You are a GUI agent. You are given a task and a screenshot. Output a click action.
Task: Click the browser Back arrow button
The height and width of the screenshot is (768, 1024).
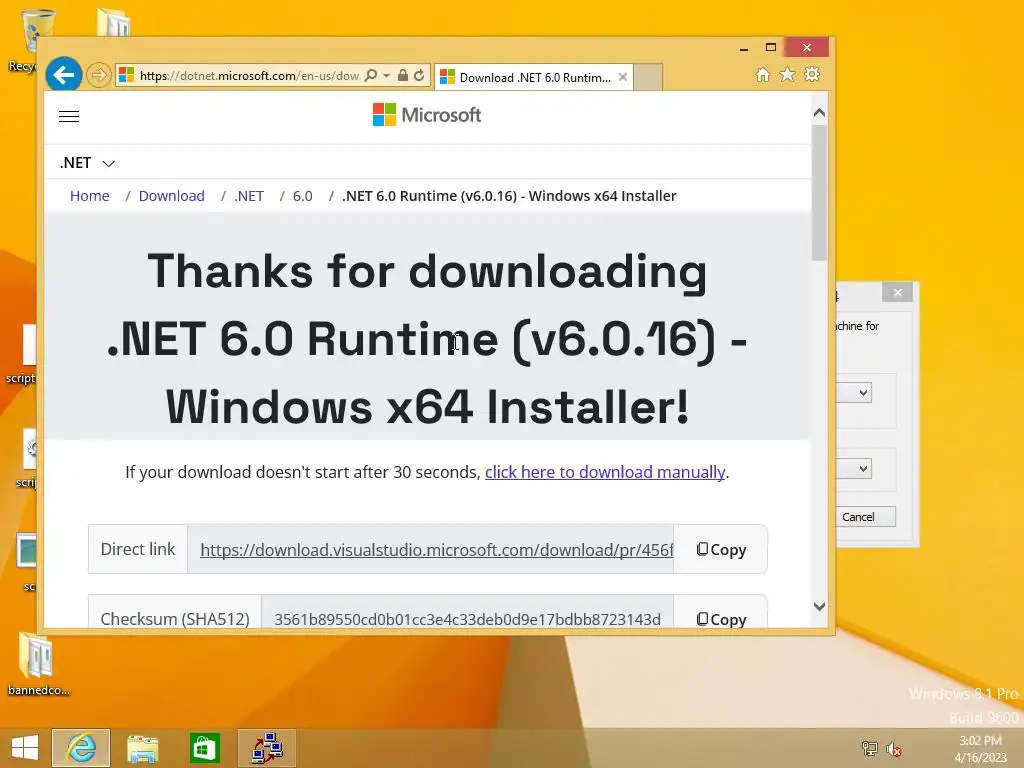pyautogui.click(x=63, y=75)
